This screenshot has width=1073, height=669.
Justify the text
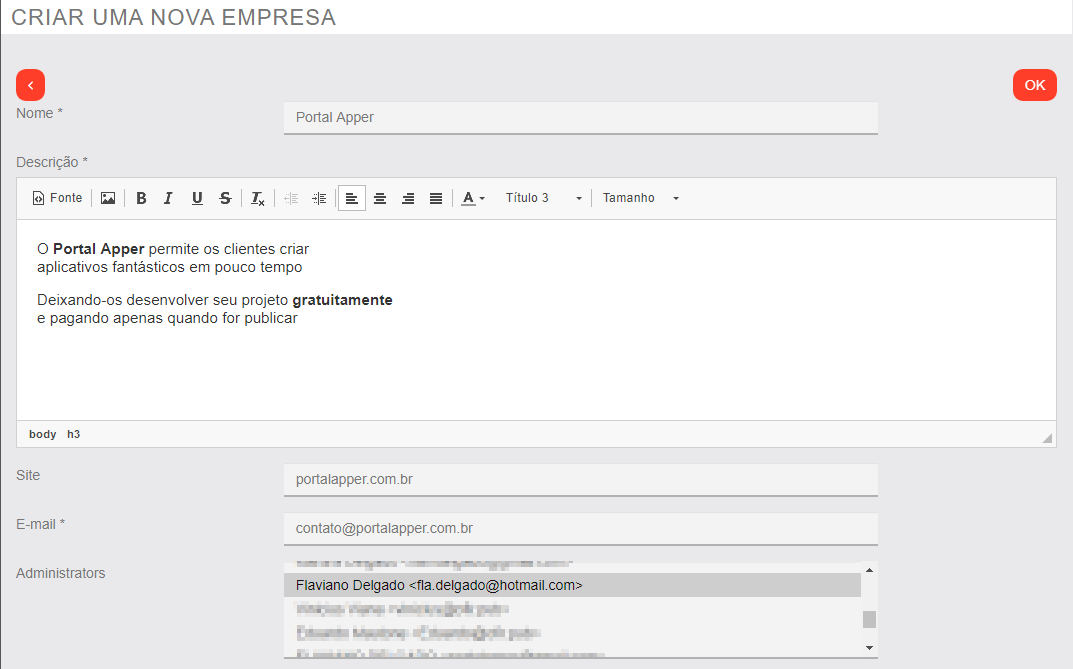coord(436,198)
